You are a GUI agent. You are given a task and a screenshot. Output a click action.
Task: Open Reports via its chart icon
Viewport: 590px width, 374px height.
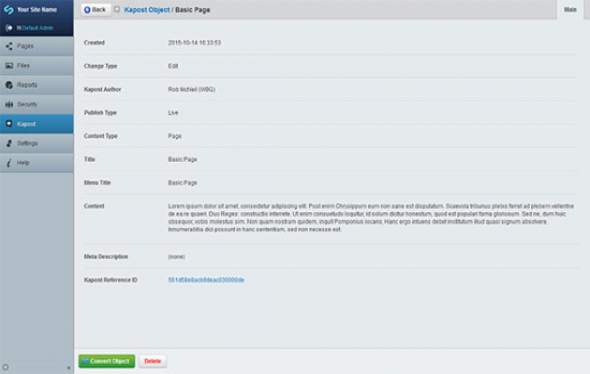(x=9, y=85)
